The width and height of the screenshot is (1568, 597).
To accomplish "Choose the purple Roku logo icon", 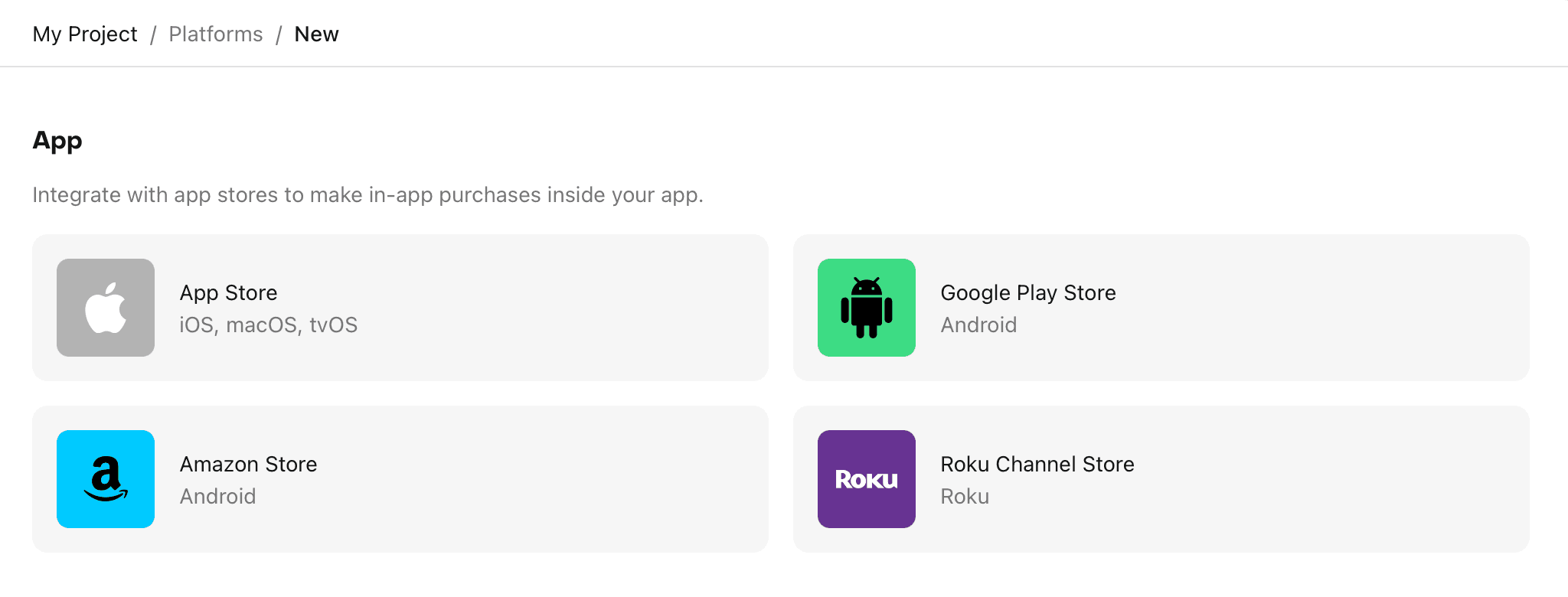I will click(867, 479).
